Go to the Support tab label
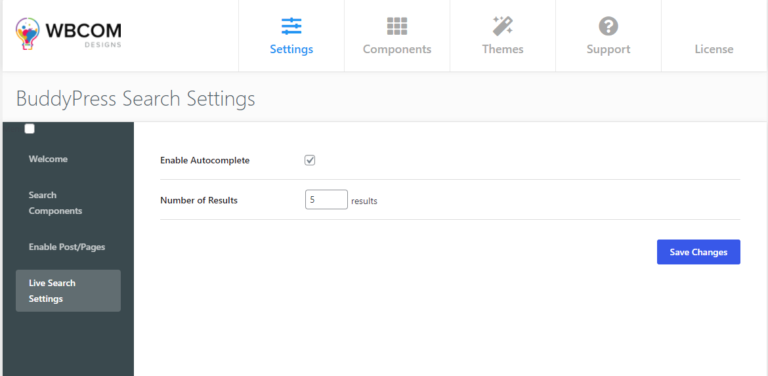 (608, 49)
